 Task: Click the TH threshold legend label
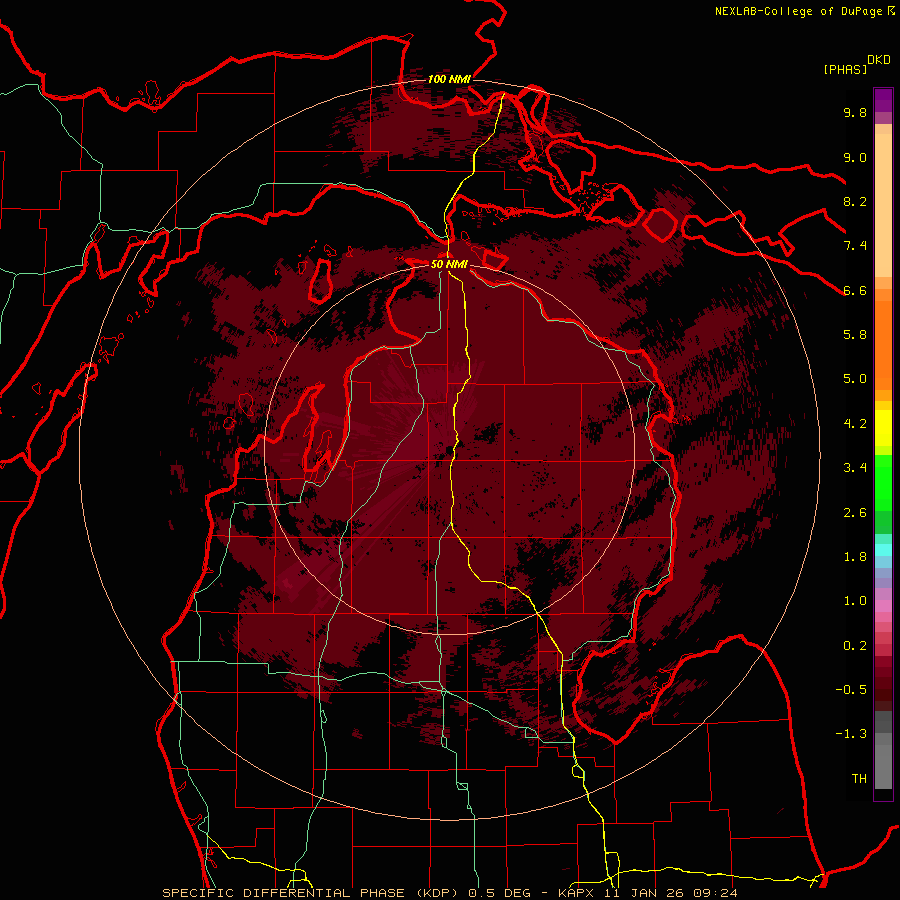pos(859,779)
